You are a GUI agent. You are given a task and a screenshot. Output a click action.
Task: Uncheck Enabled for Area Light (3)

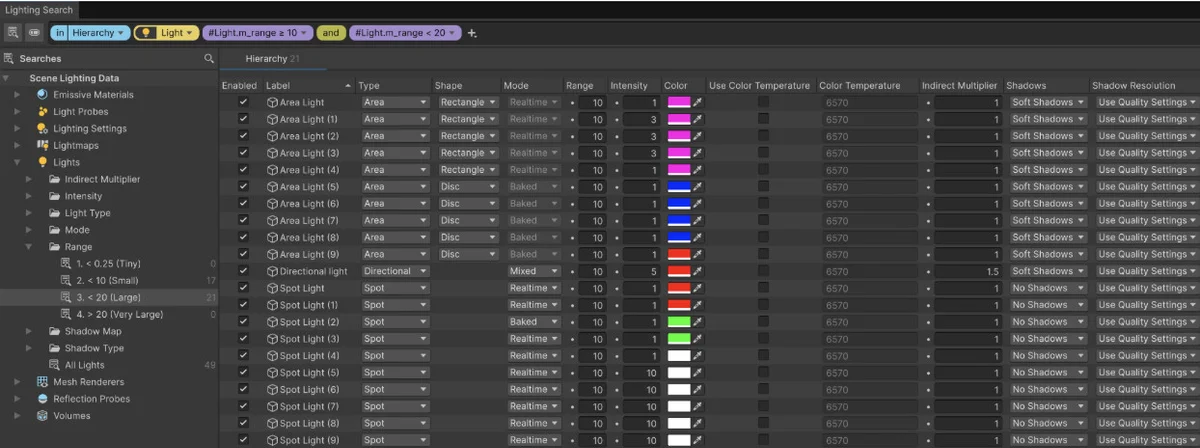pyautogui.click(x=242, y=153)
